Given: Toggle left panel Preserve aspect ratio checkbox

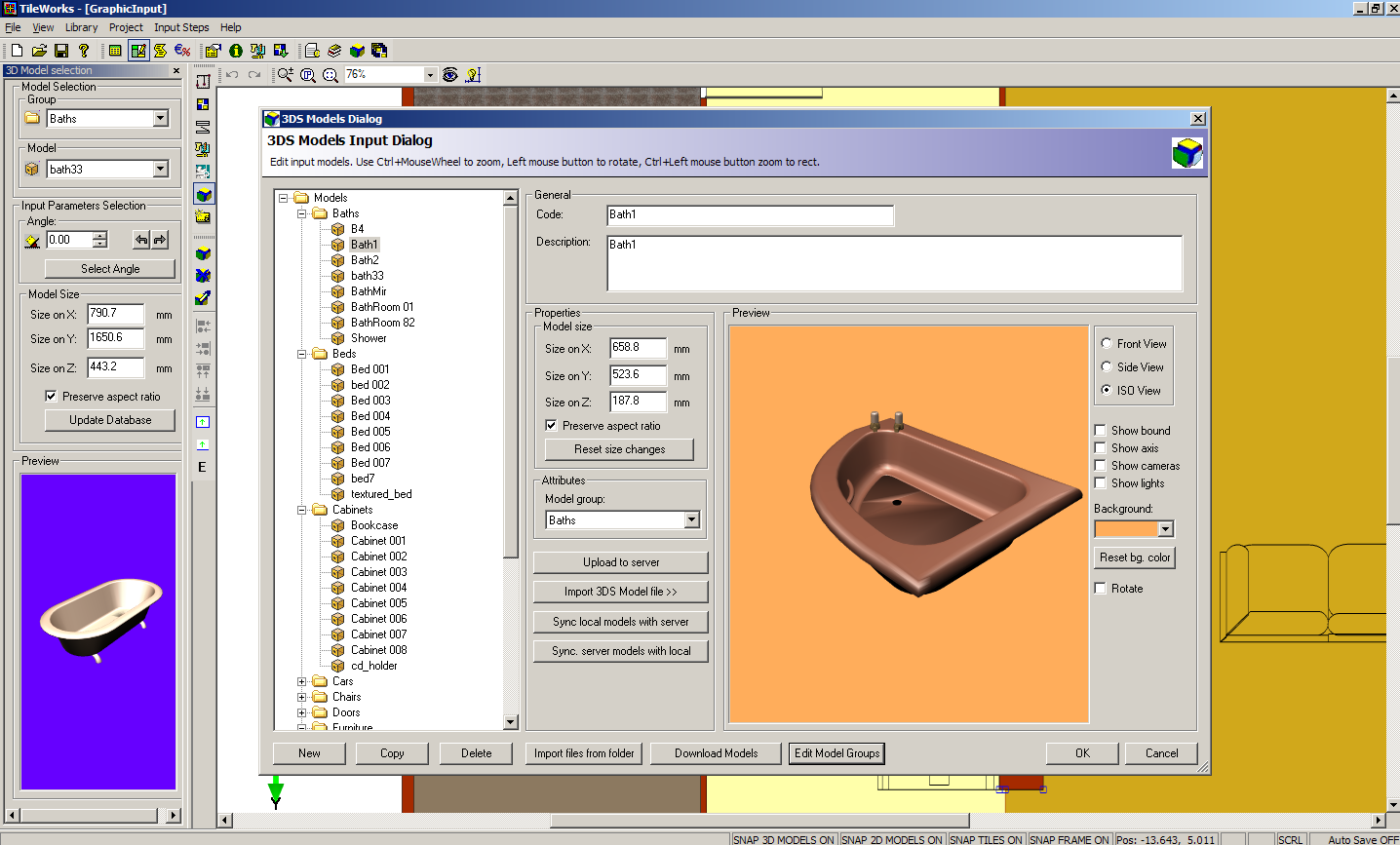Looking at the screenshot, I should pos(51,396).
